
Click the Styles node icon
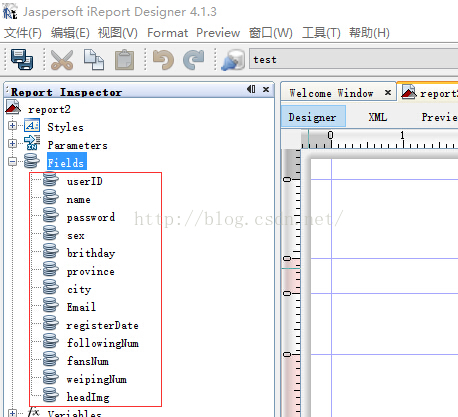tap(32, 126)
